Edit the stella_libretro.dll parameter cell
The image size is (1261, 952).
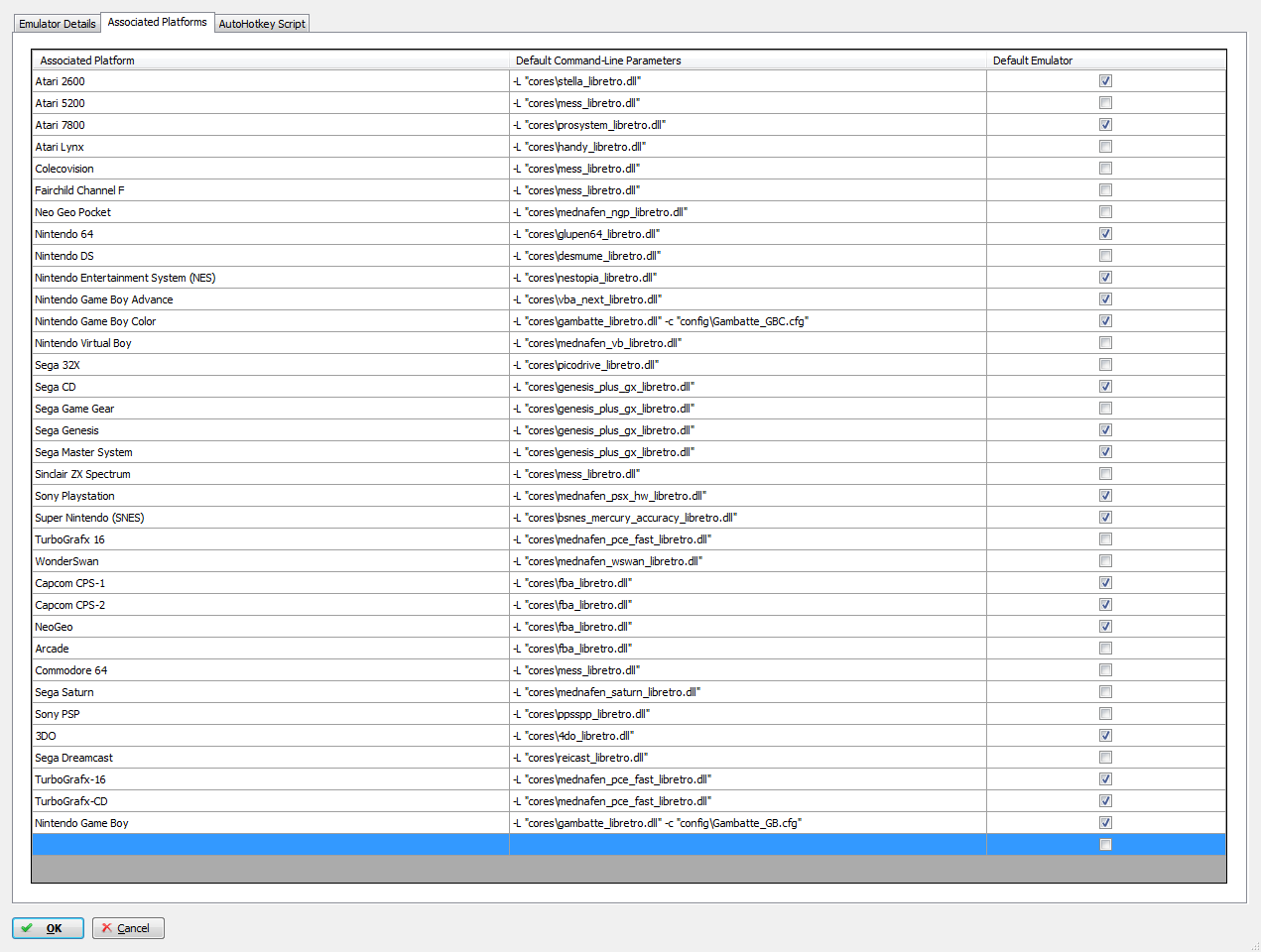[748, 81]
